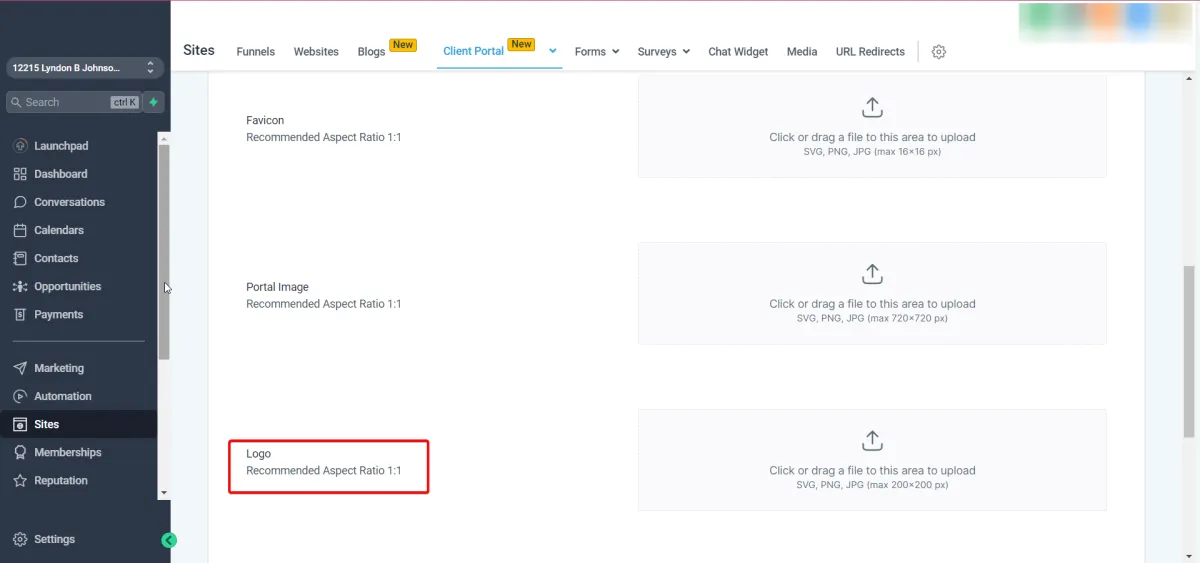
Task: Click the Automation icon in sidebar
Action: coord(20,396)
